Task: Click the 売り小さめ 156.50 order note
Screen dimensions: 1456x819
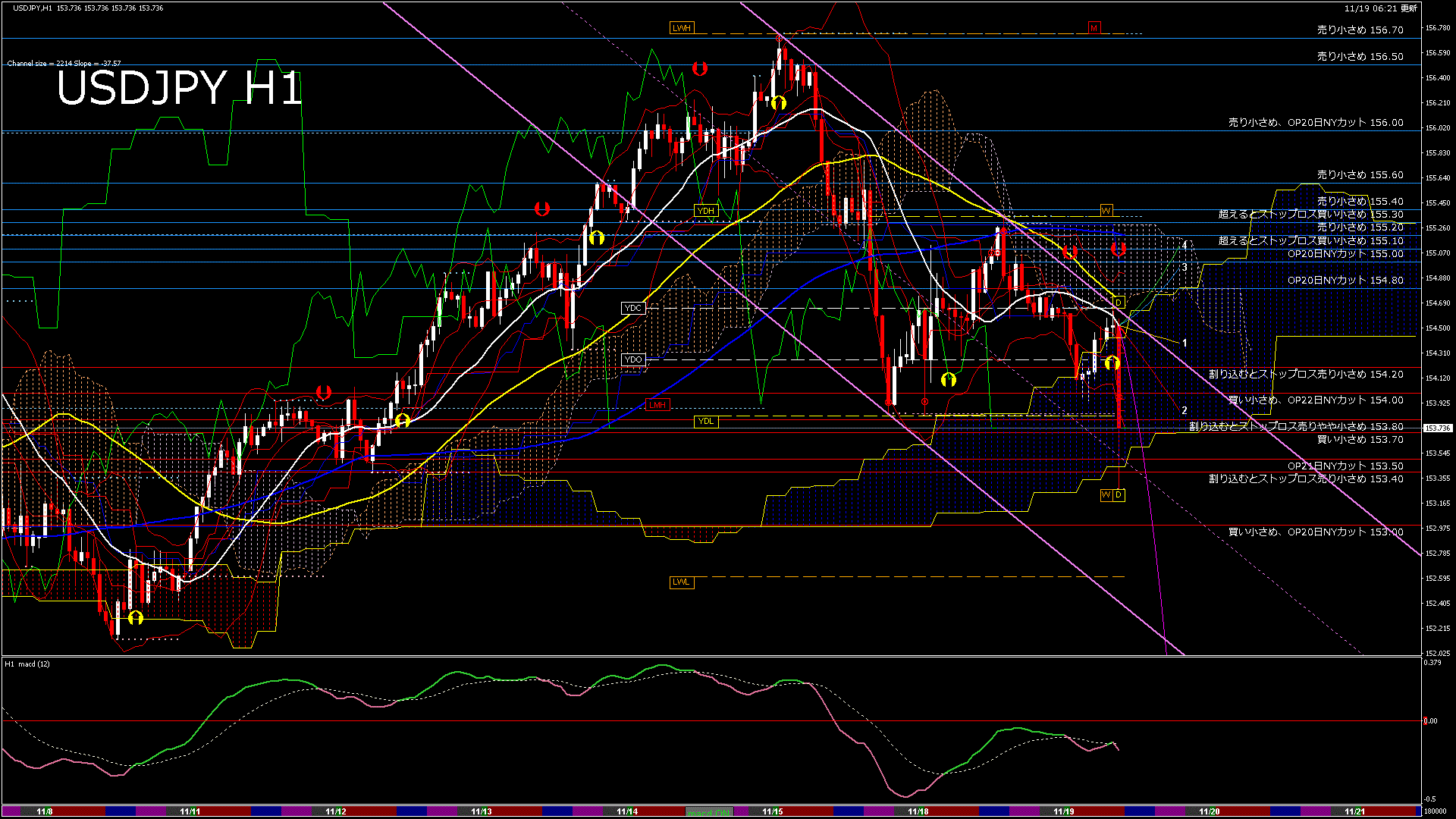Action: click(1360, 57)
